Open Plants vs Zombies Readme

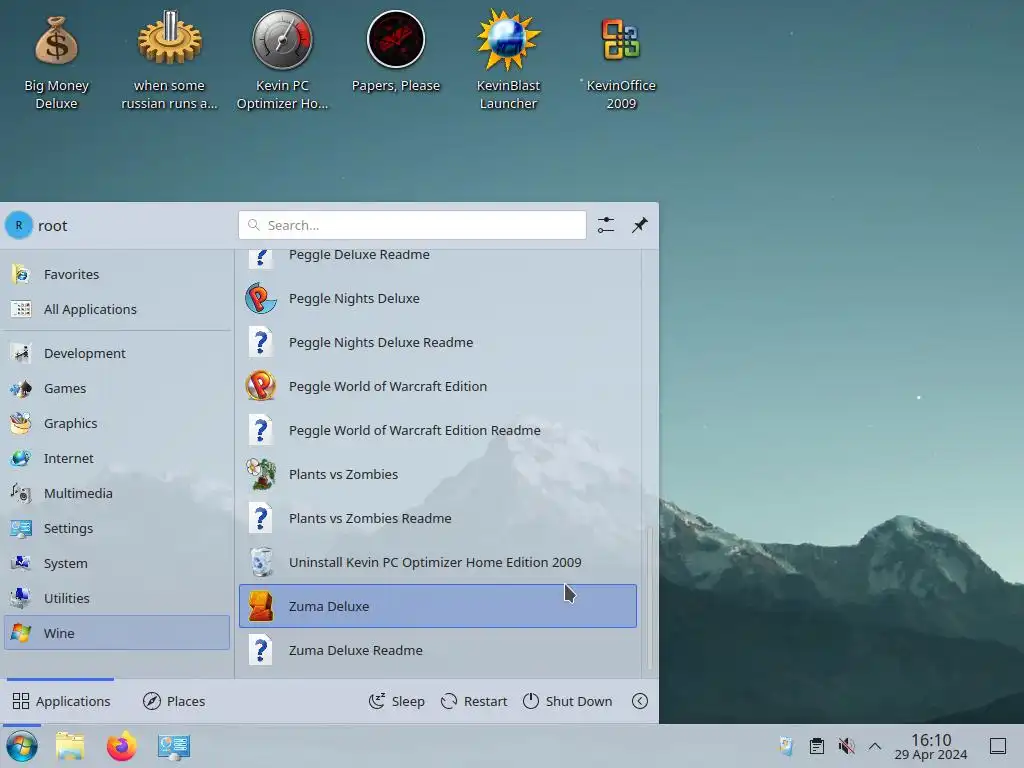coord(438,519)
